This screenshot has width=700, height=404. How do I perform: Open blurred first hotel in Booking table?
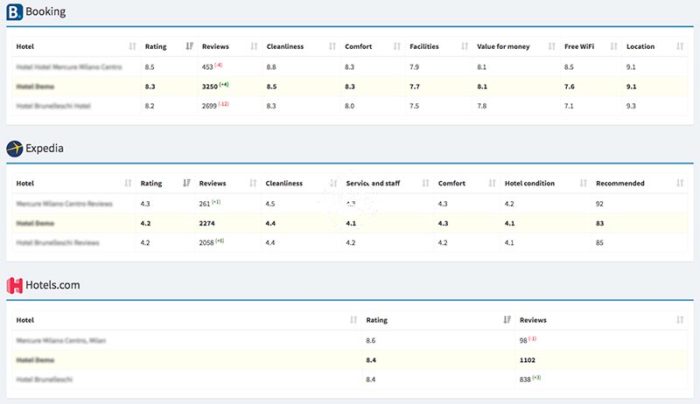point(69,67)
